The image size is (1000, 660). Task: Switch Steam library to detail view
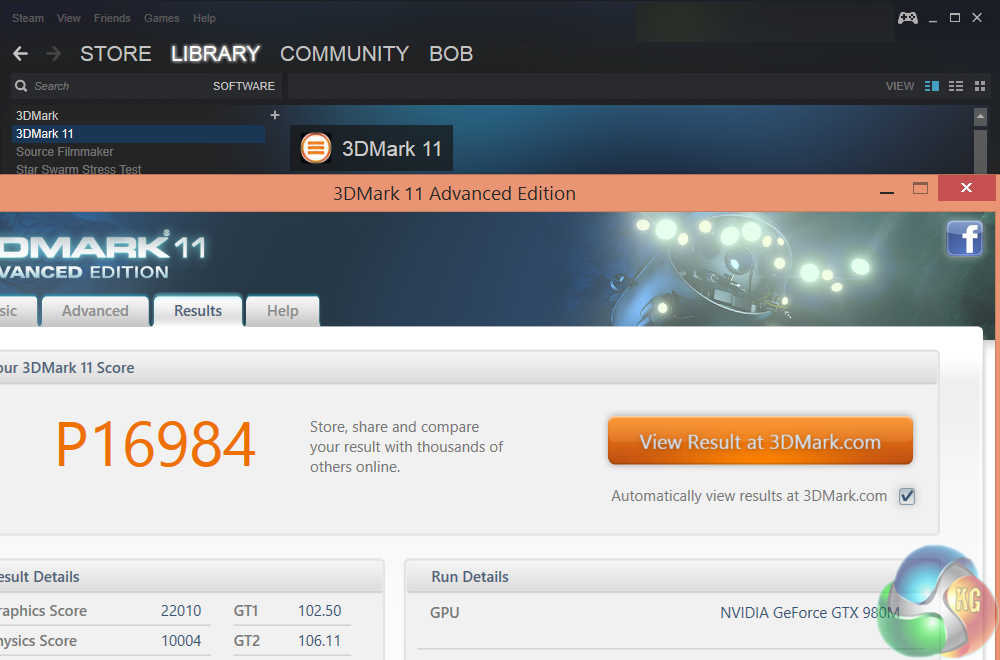point(932,86)
